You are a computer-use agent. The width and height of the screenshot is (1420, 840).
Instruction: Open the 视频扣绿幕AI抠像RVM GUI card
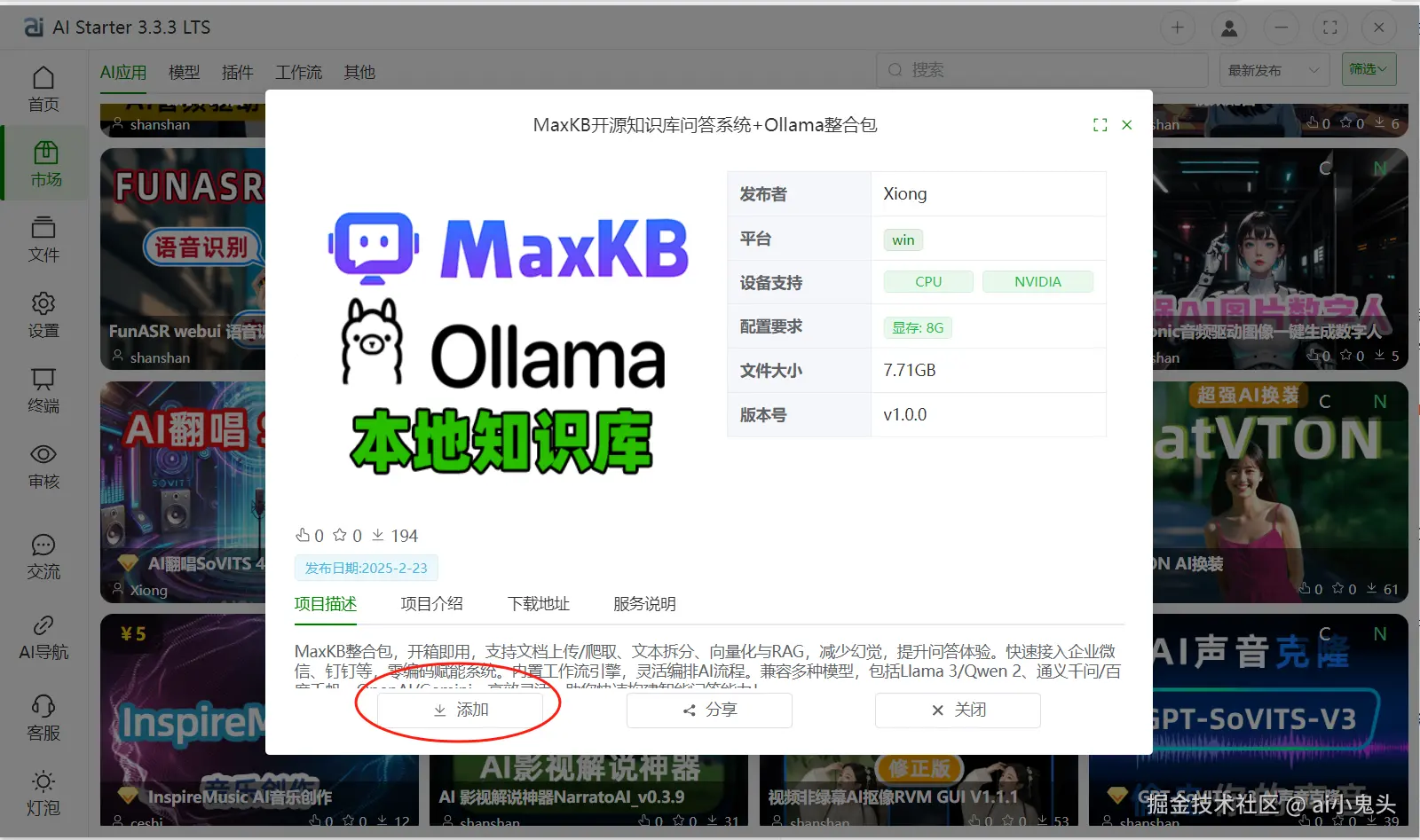[919, 790]
